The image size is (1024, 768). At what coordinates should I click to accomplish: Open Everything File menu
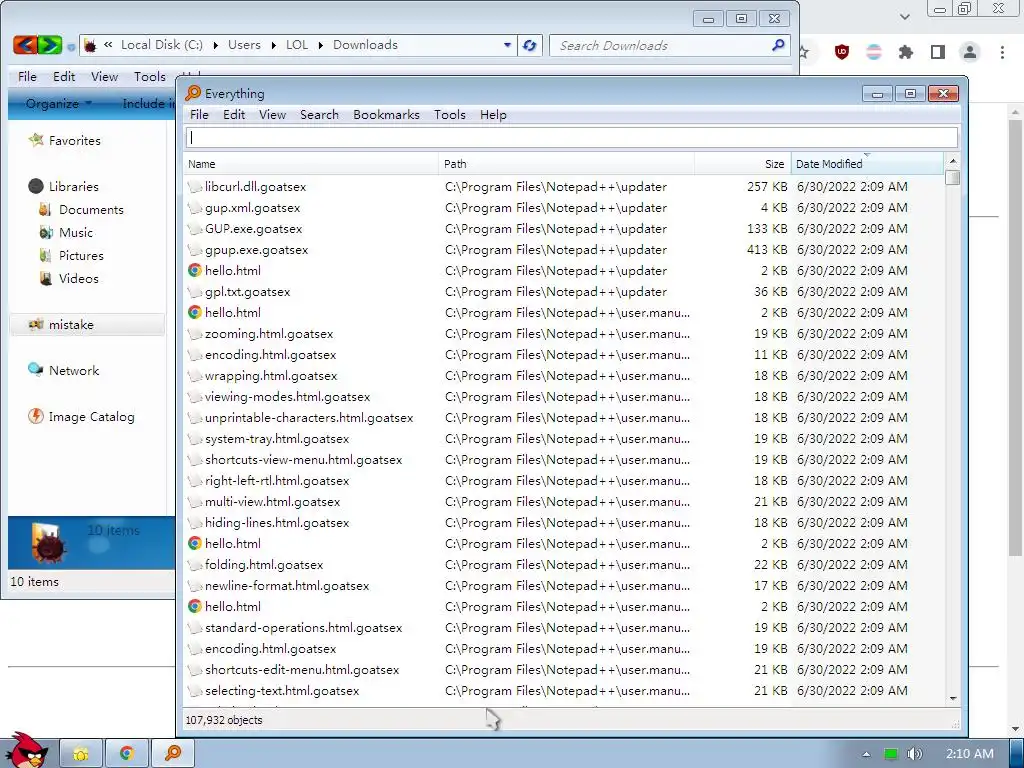click(199, 115)
